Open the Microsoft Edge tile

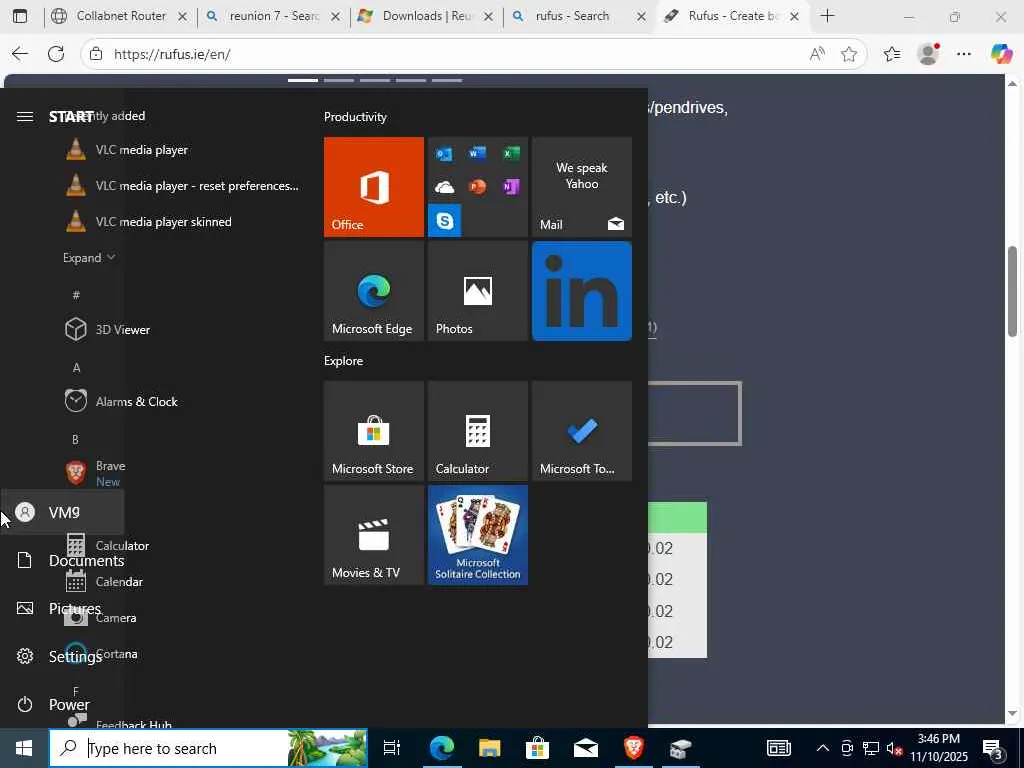click(374, 291)
